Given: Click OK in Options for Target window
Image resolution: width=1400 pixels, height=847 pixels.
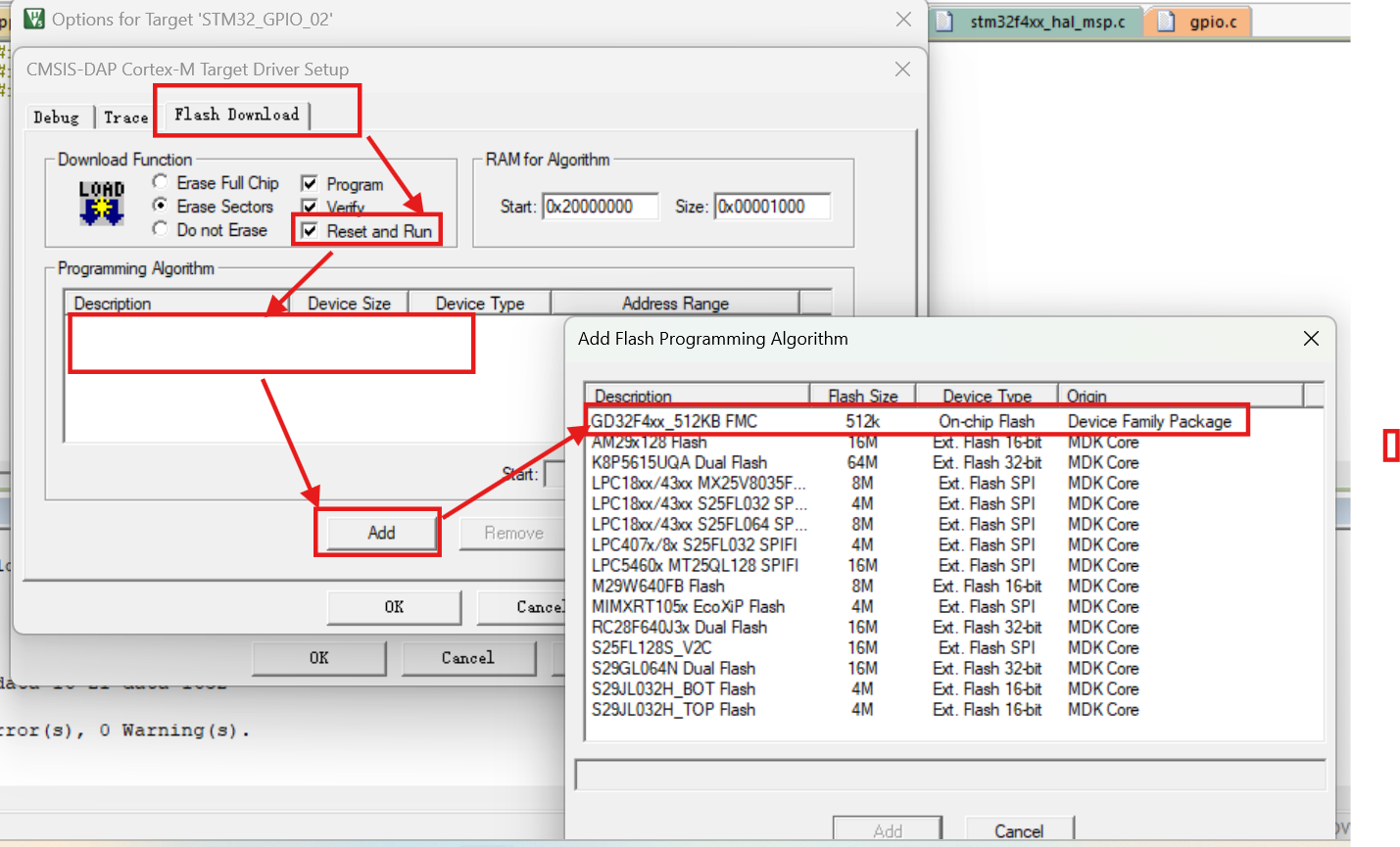Looking at the screenshot, I should (x=319, y=658).
